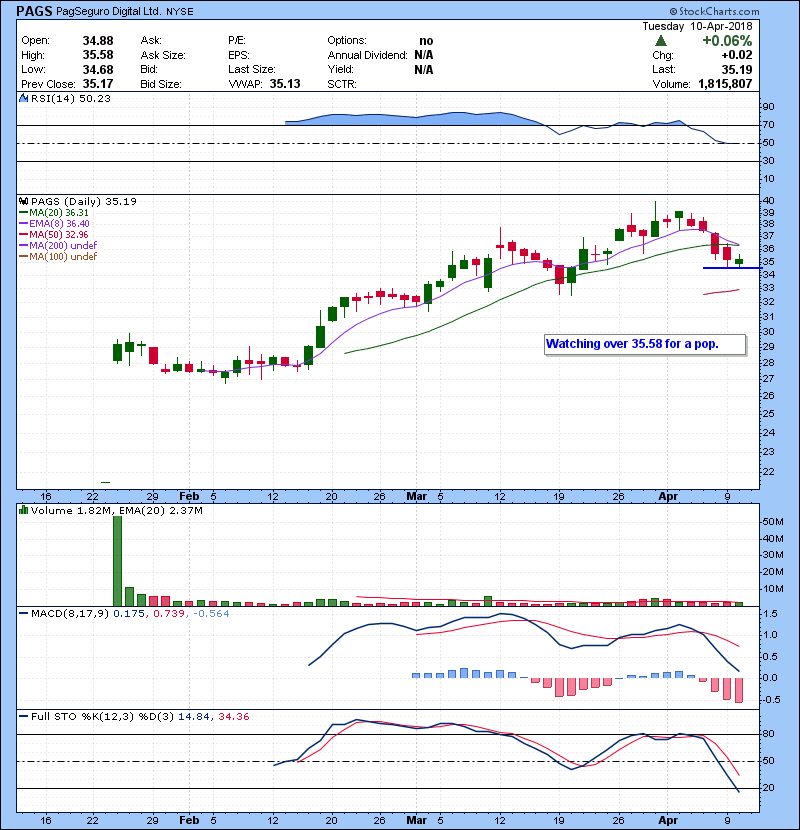Click the stochastic %D value 34.36
800x830 pixels.
click(x=233, y=717)
